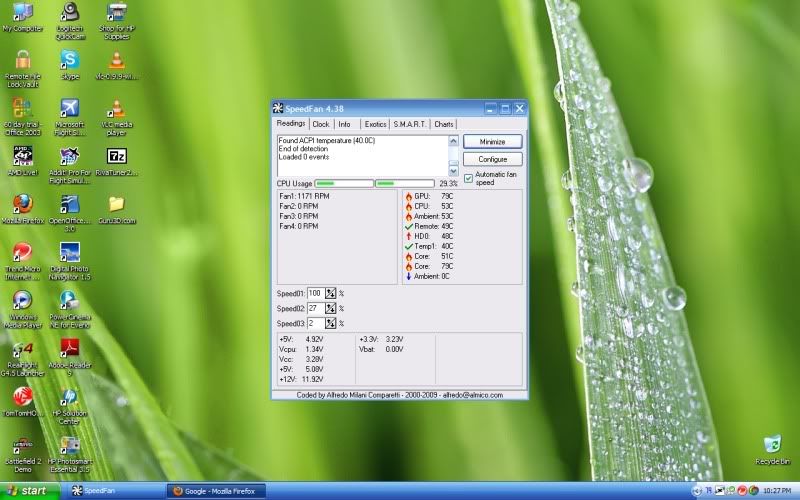Open the VLC media player shortcut
Viewport: 800px width, 500px height.
pyautogui.click(x=117, y=117)
